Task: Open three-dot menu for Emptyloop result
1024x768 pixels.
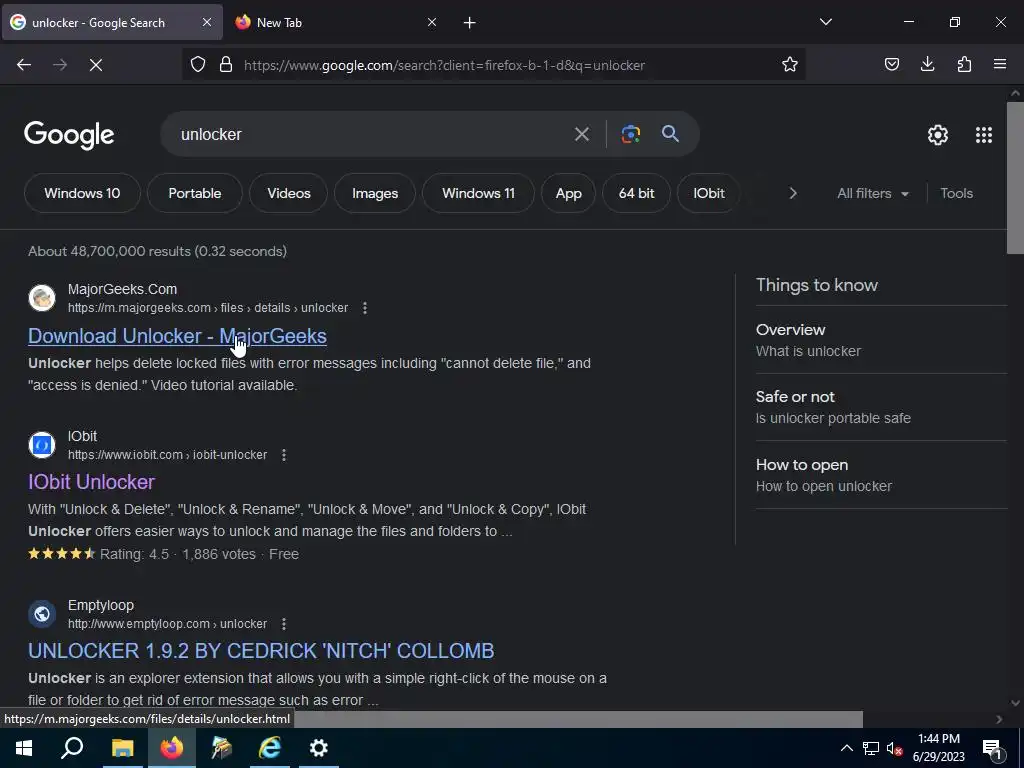Action: (283, 624)
